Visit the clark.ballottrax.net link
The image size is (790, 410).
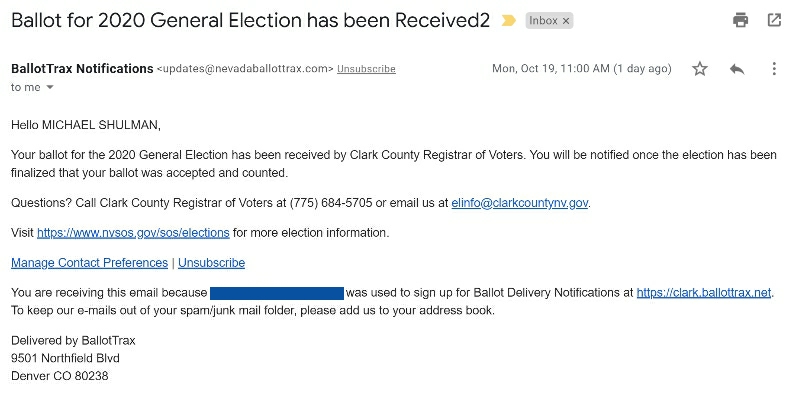pos(704,293)
